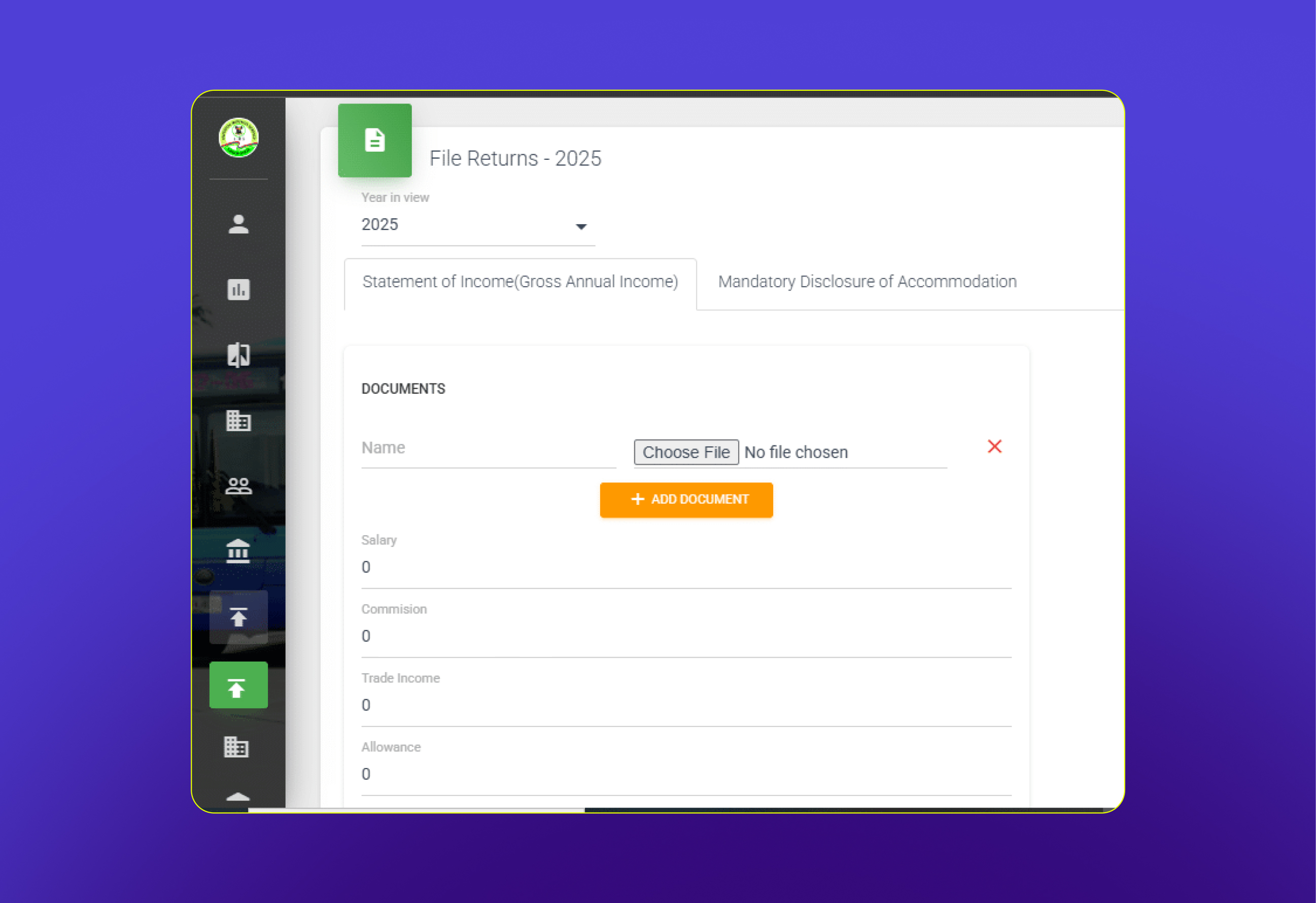Open the first building sidebar icon
The height and width of the screenshot is (903, 1316).
tap(238, 421)
